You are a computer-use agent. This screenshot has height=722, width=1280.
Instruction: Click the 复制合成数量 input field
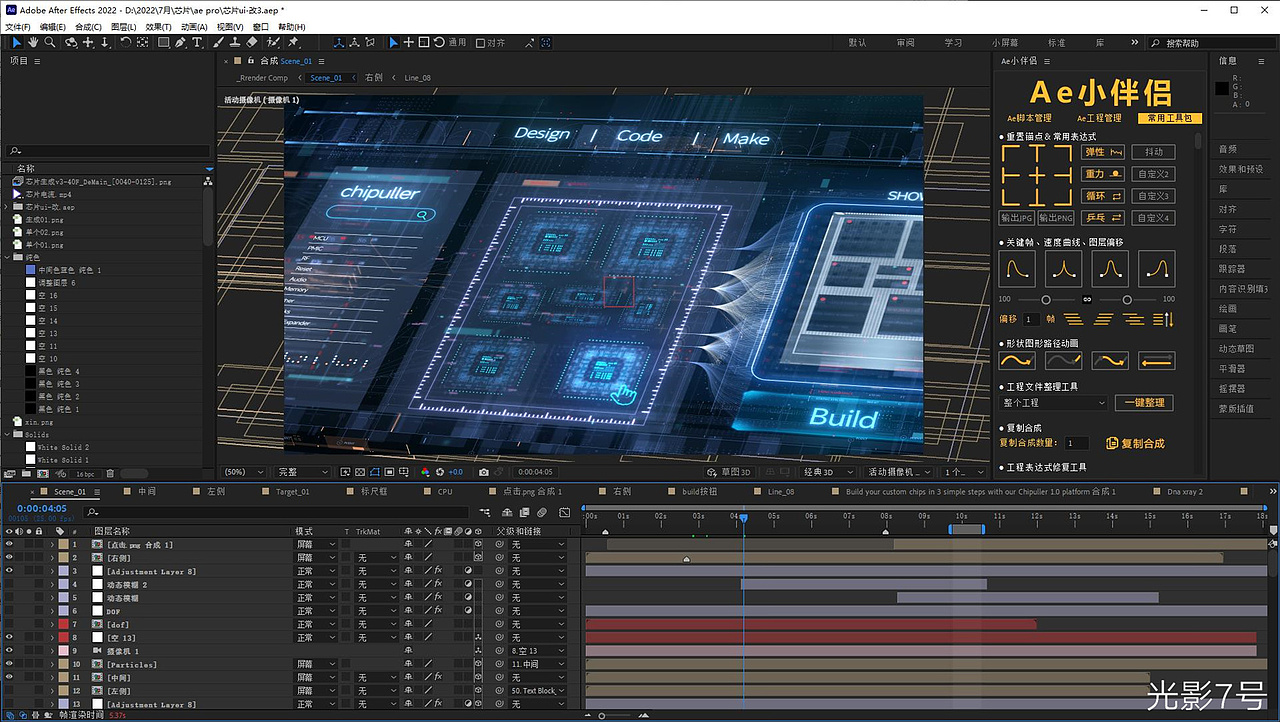click(x=1076, y=443)
